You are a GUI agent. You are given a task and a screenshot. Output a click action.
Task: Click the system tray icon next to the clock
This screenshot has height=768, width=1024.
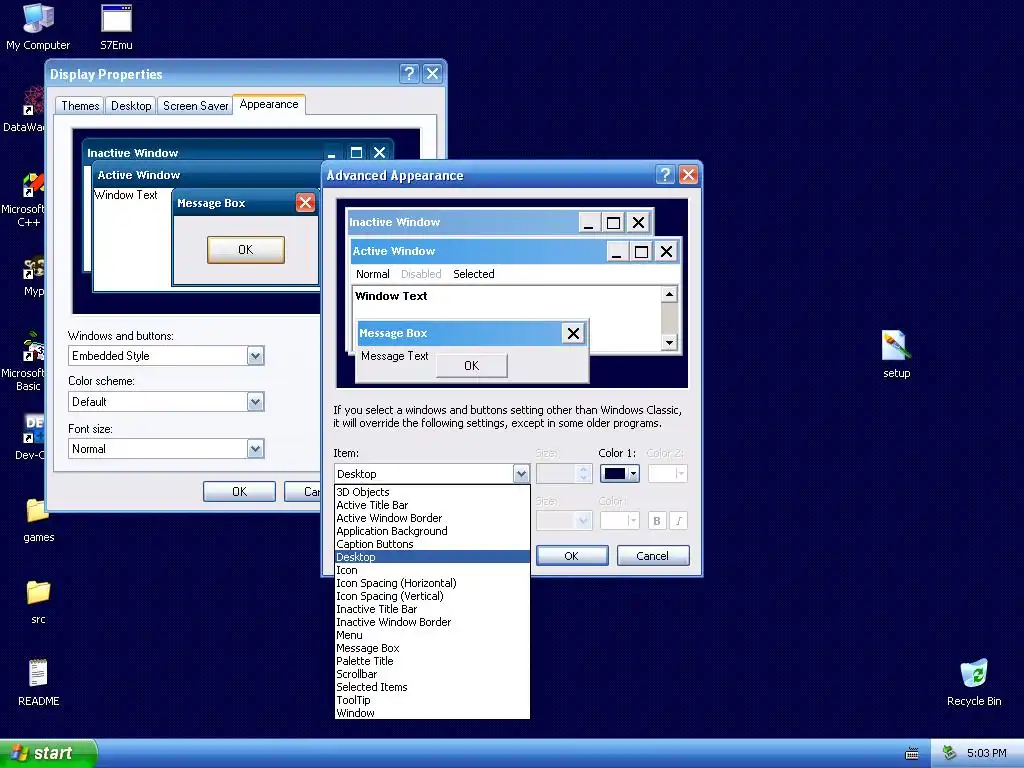tap(949, 753)
